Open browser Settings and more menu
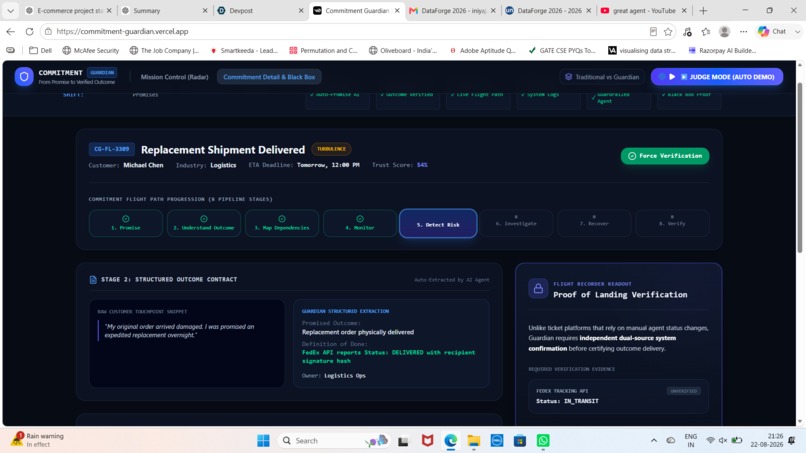The height and width of the screenshot is (453, 806). 743,32
